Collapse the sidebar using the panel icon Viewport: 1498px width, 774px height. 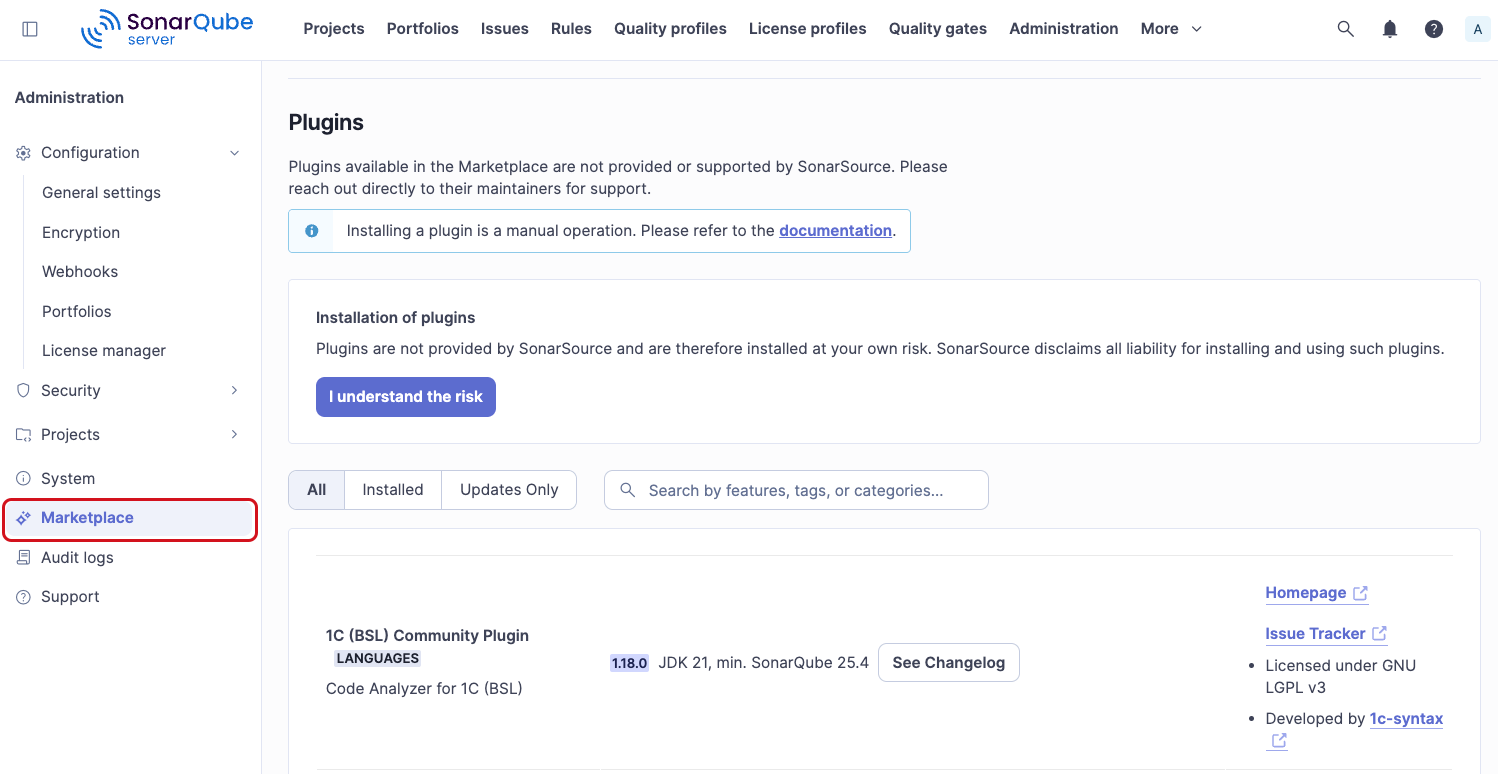(29, 28)
